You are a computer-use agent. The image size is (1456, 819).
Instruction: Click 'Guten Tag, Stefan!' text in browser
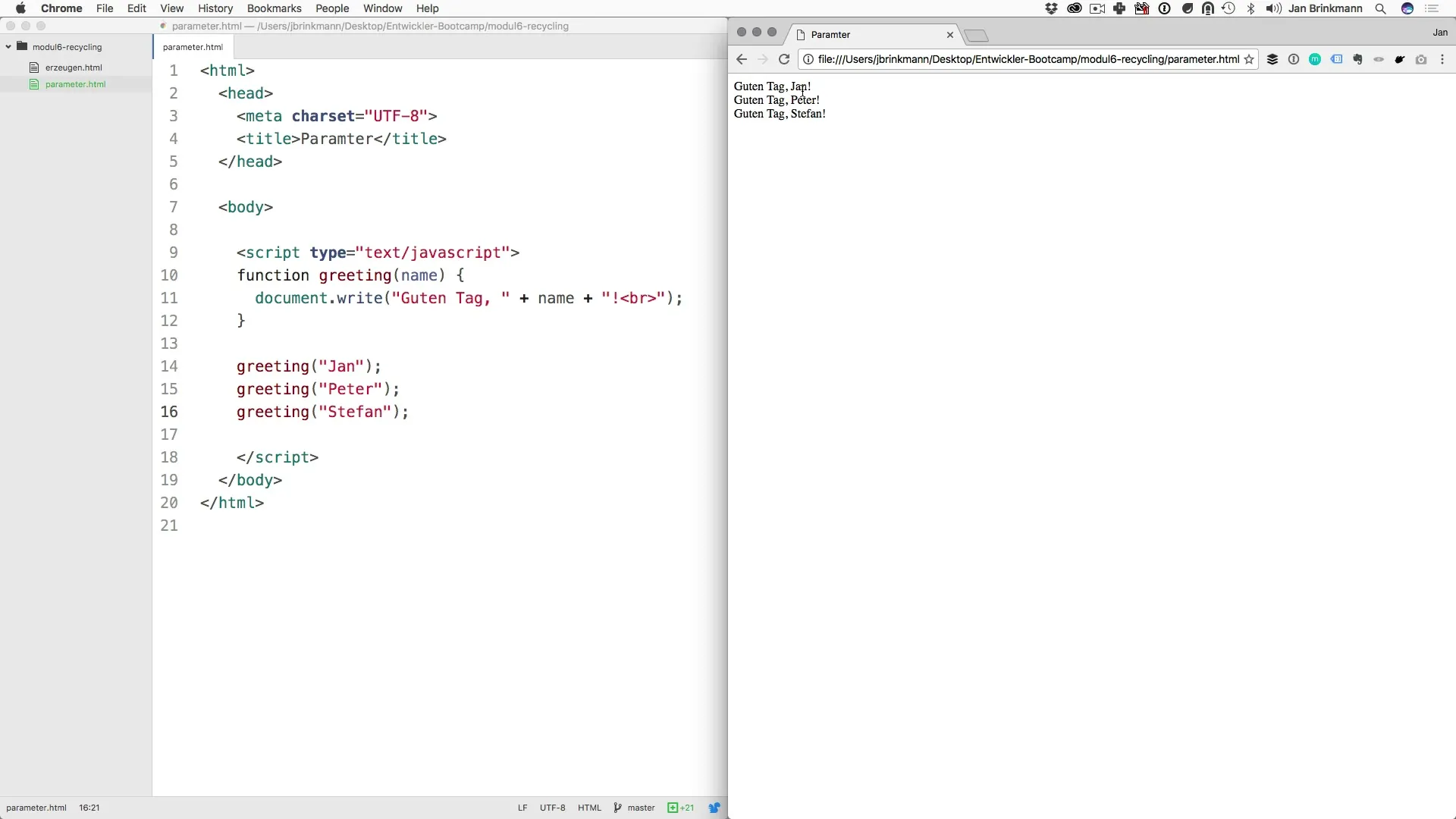[x=780, y=114]
